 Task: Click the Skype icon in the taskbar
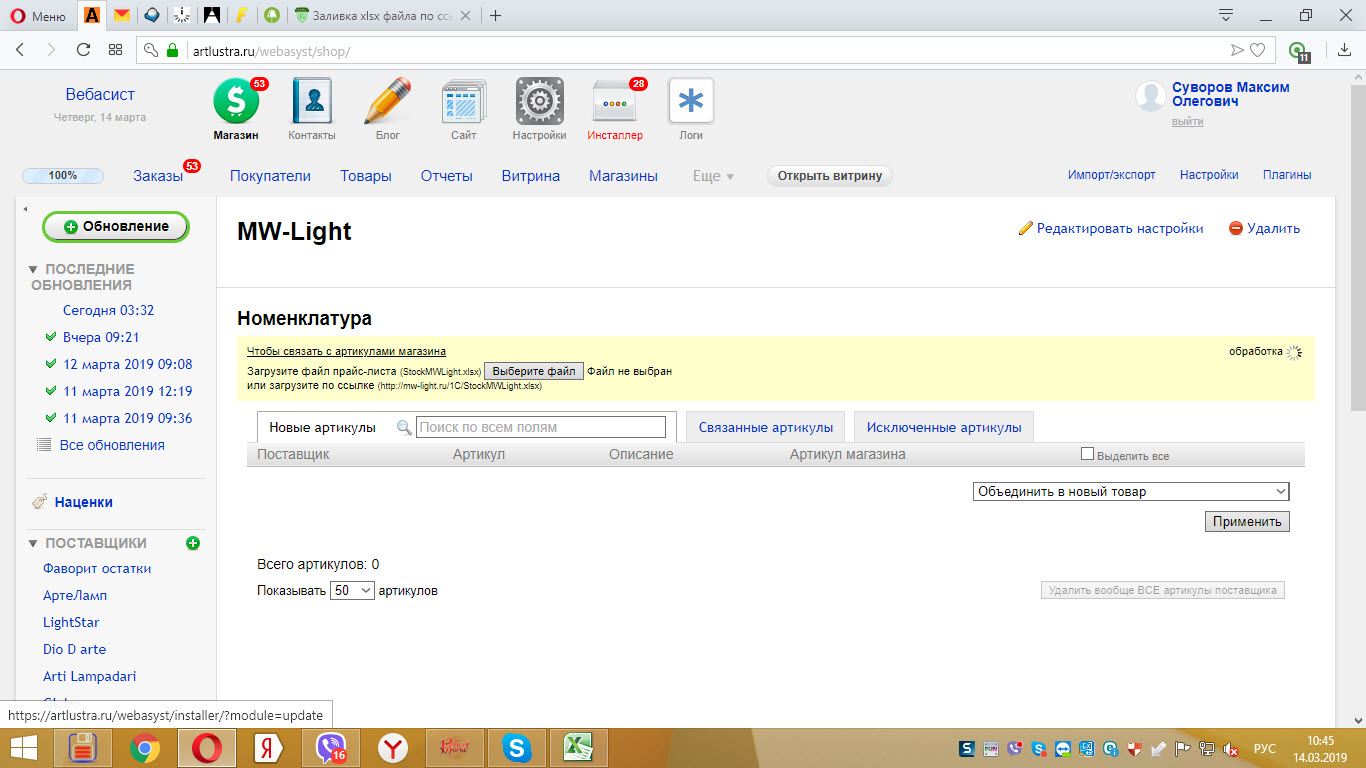516,747
